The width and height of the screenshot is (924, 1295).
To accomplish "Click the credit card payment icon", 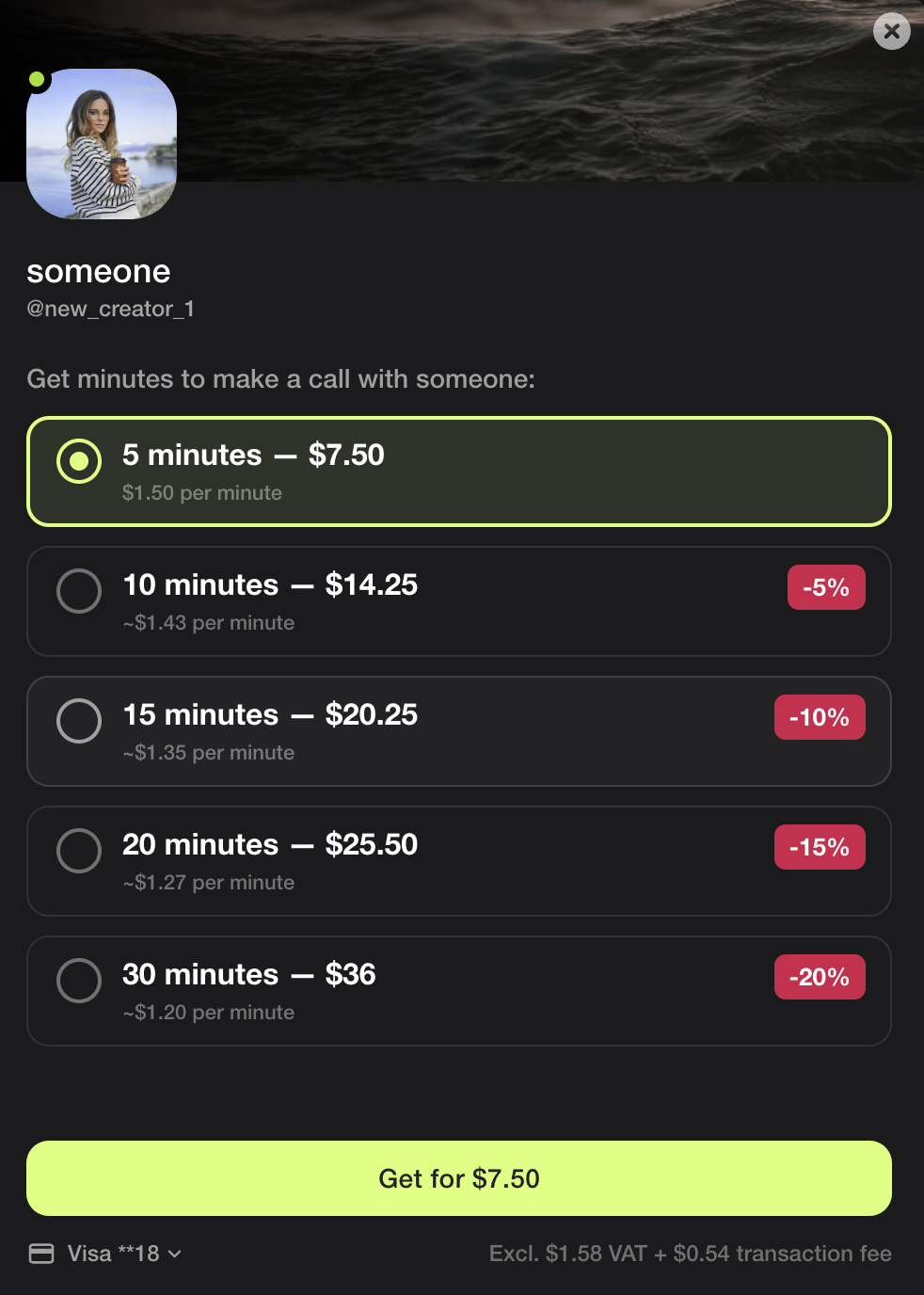I will 43,1254.
